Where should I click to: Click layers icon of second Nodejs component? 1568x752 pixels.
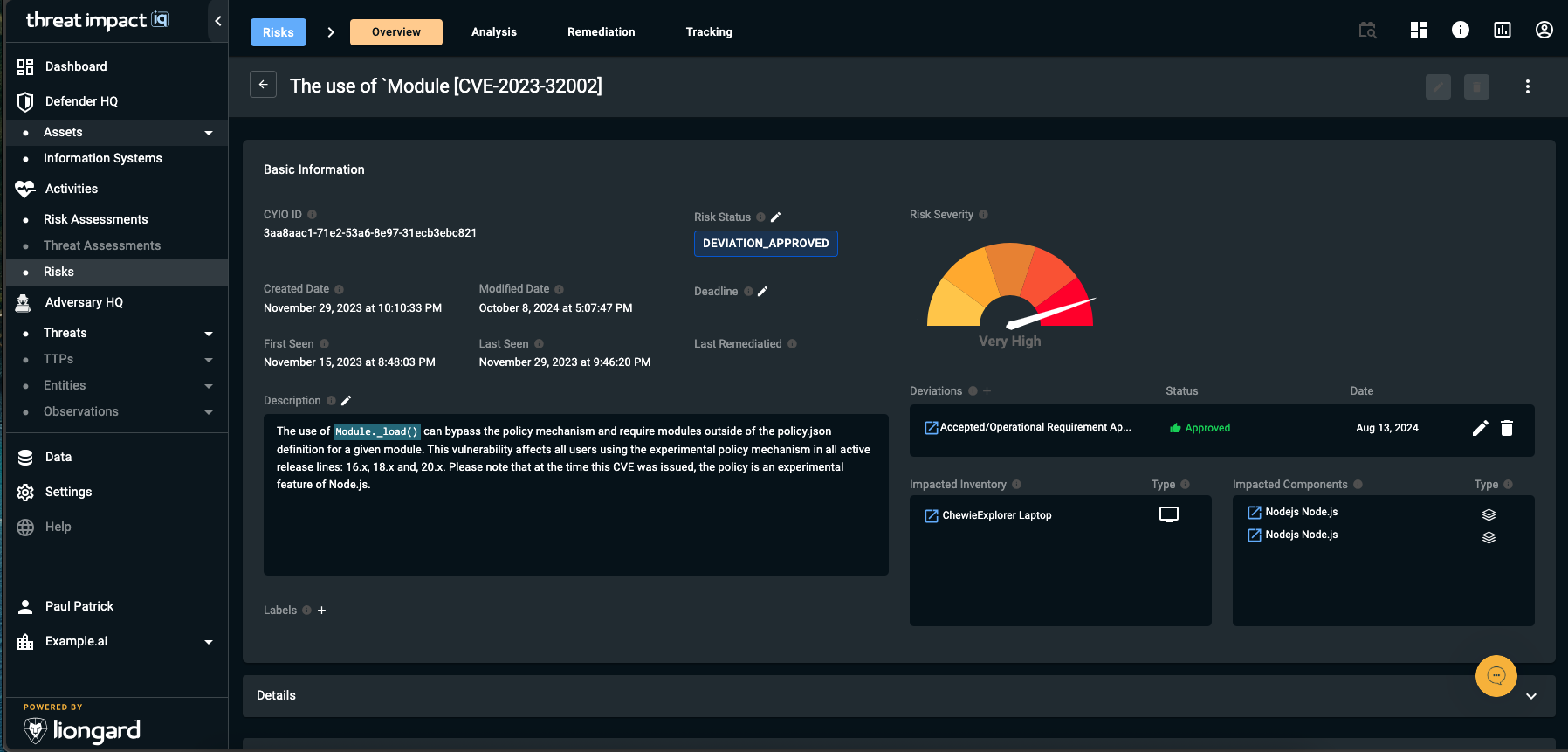click(1489, 538)
